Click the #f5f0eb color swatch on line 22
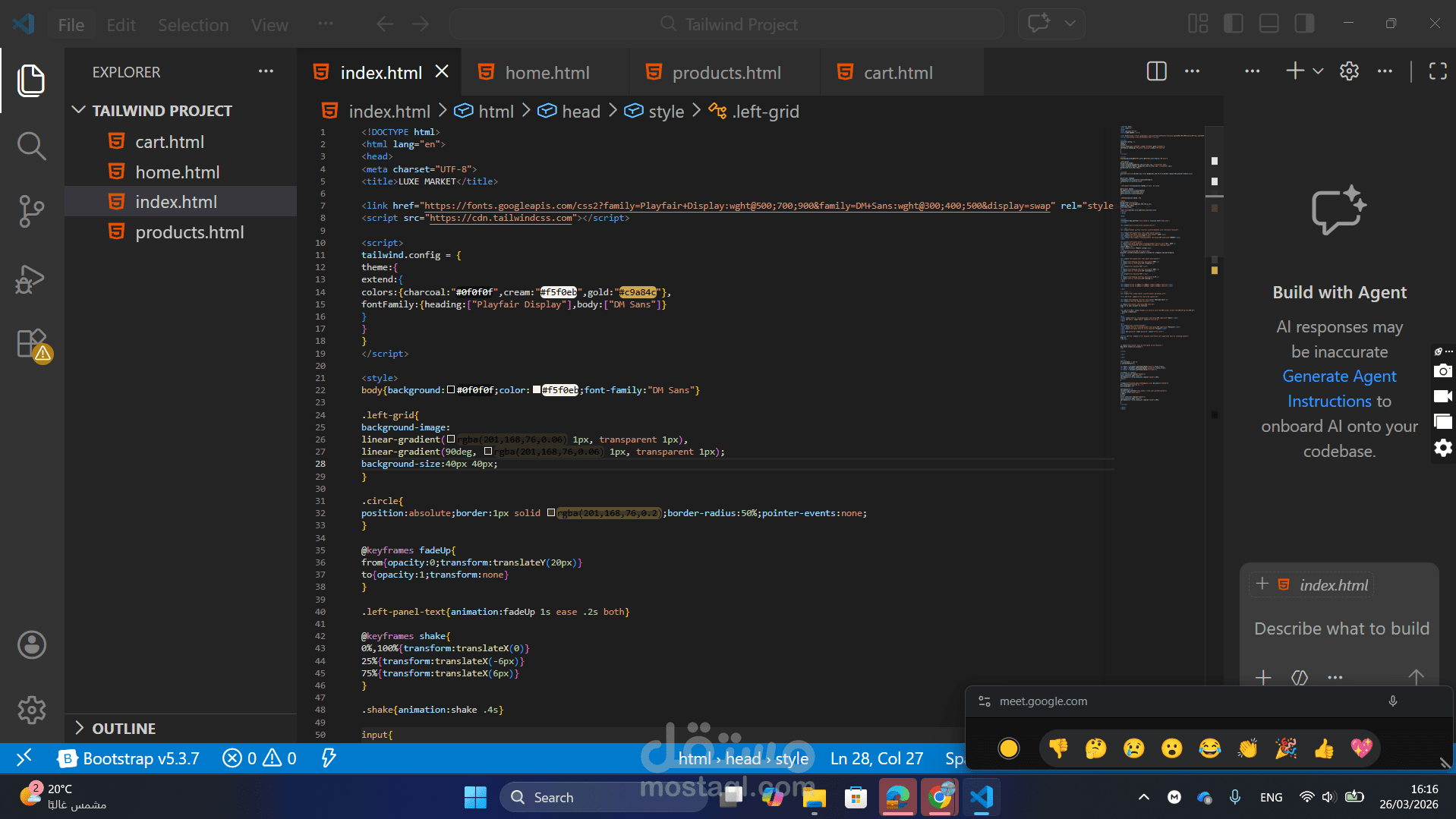Screen dimensions: 1456x819 (x=537, y=390)
